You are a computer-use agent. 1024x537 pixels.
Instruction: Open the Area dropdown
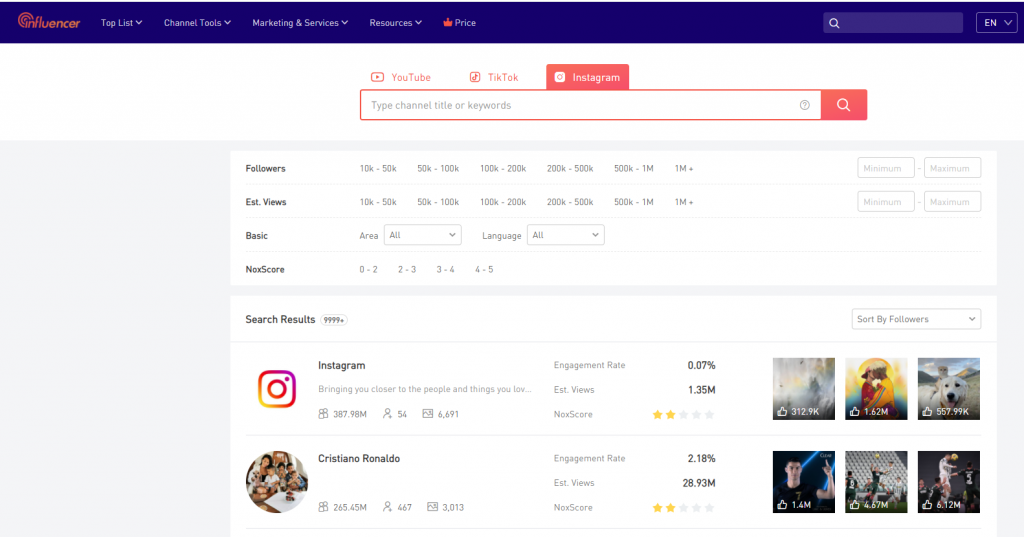(423, 235)
